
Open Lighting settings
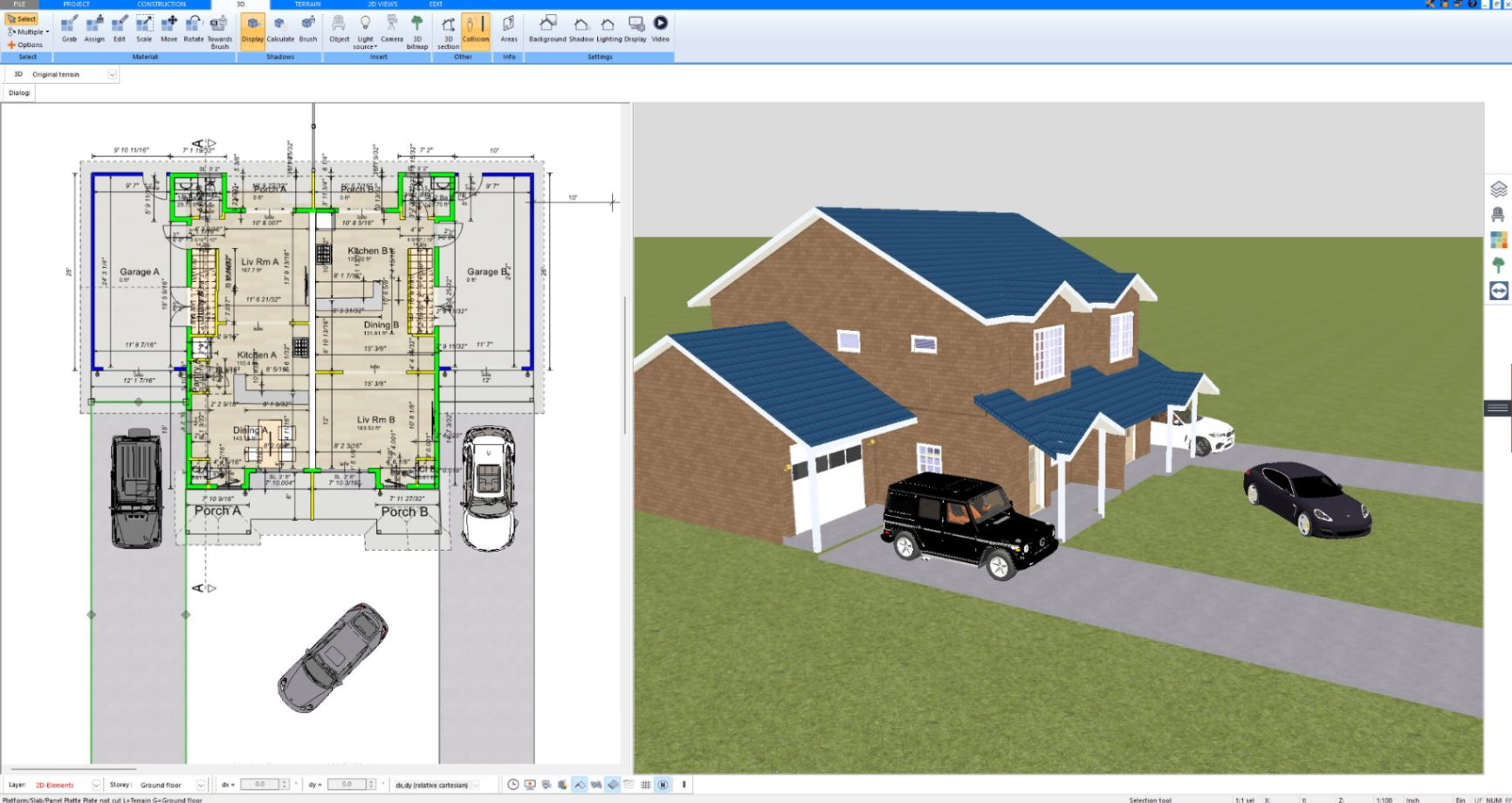point(608,29)
